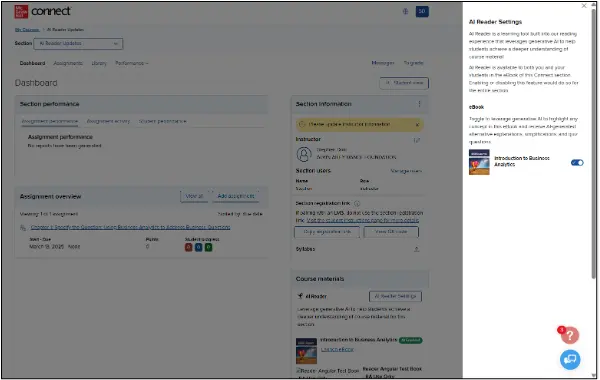600x380 pixels.
Task: Click the AI Reader sparkle icon
Action: pos(300,296)
